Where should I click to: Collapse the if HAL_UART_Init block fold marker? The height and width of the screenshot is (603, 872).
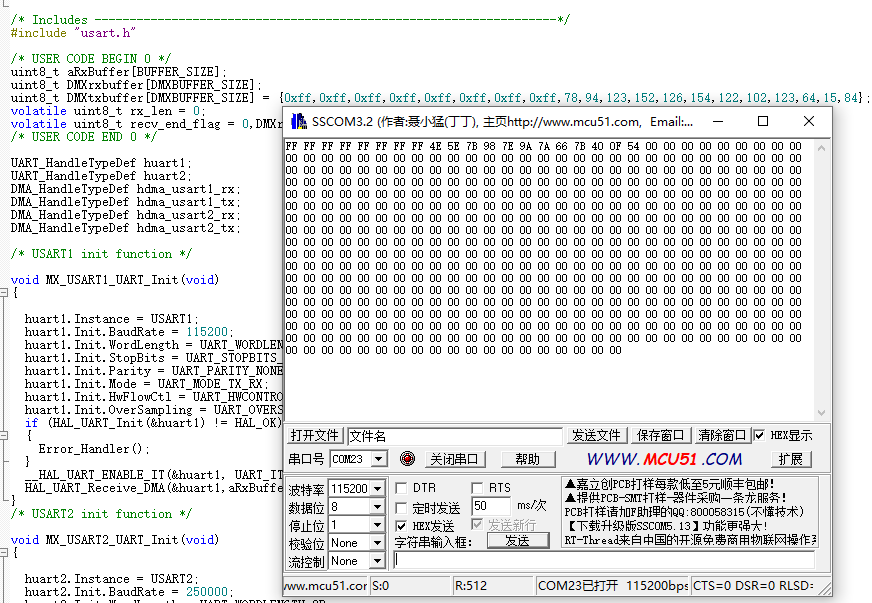click(3, 436)
